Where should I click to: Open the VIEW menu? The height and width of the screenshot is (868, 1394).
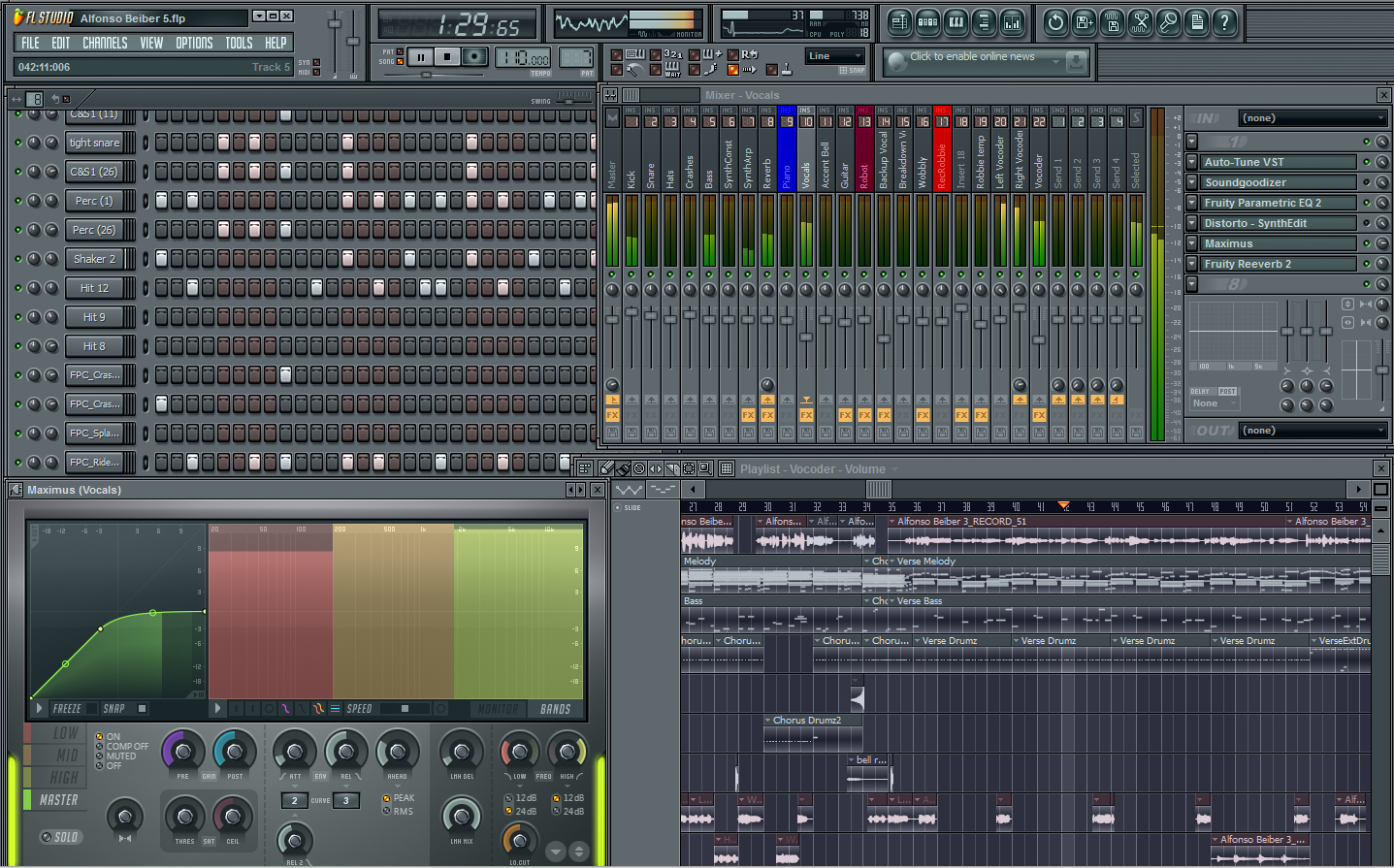[x=151, y=43]
